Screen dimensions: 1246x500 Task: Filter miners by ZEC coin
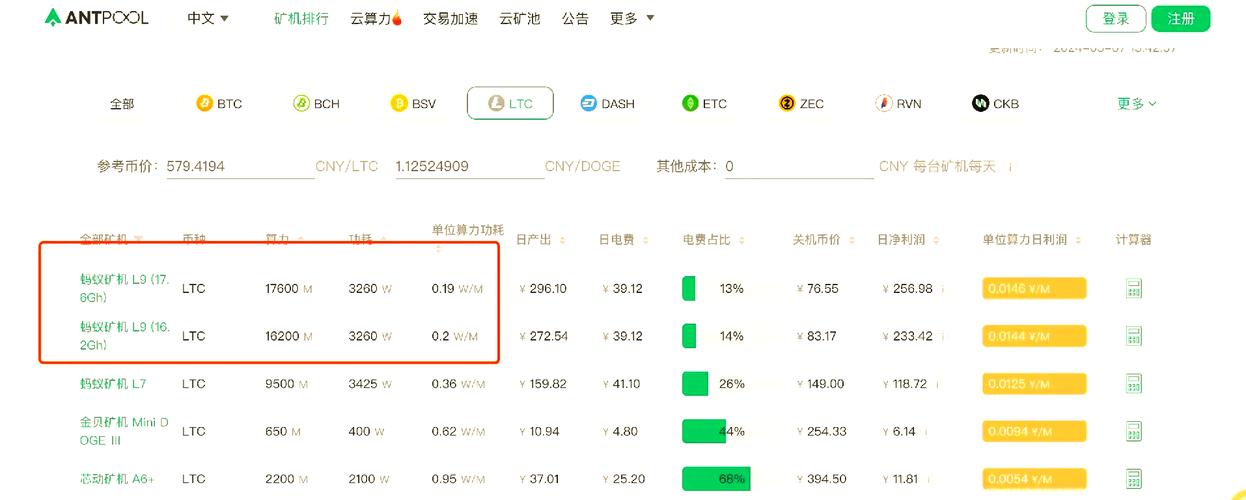click(801, 104)
